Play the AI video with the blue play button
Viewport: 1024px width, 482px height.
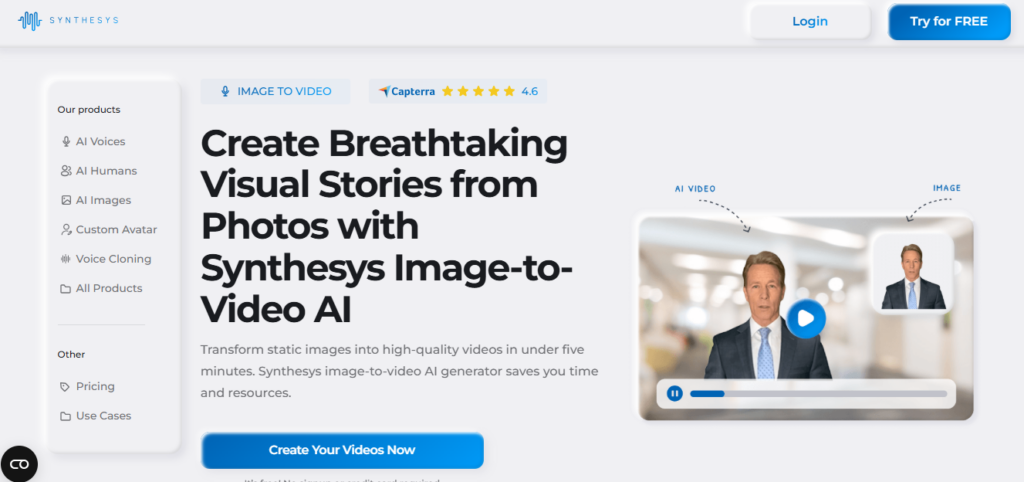(x=806, y=319)
